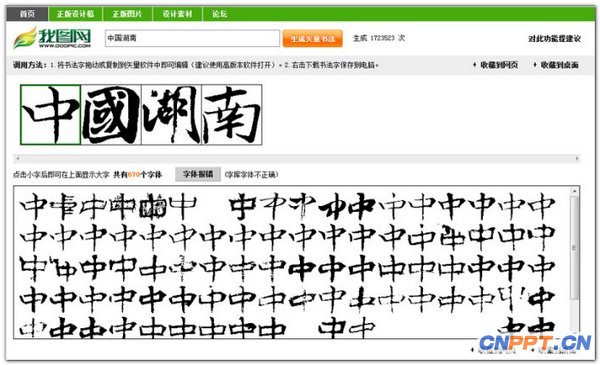Open the 首页 home tab
The width and height of the screenshot is (600, 365).
27,14
